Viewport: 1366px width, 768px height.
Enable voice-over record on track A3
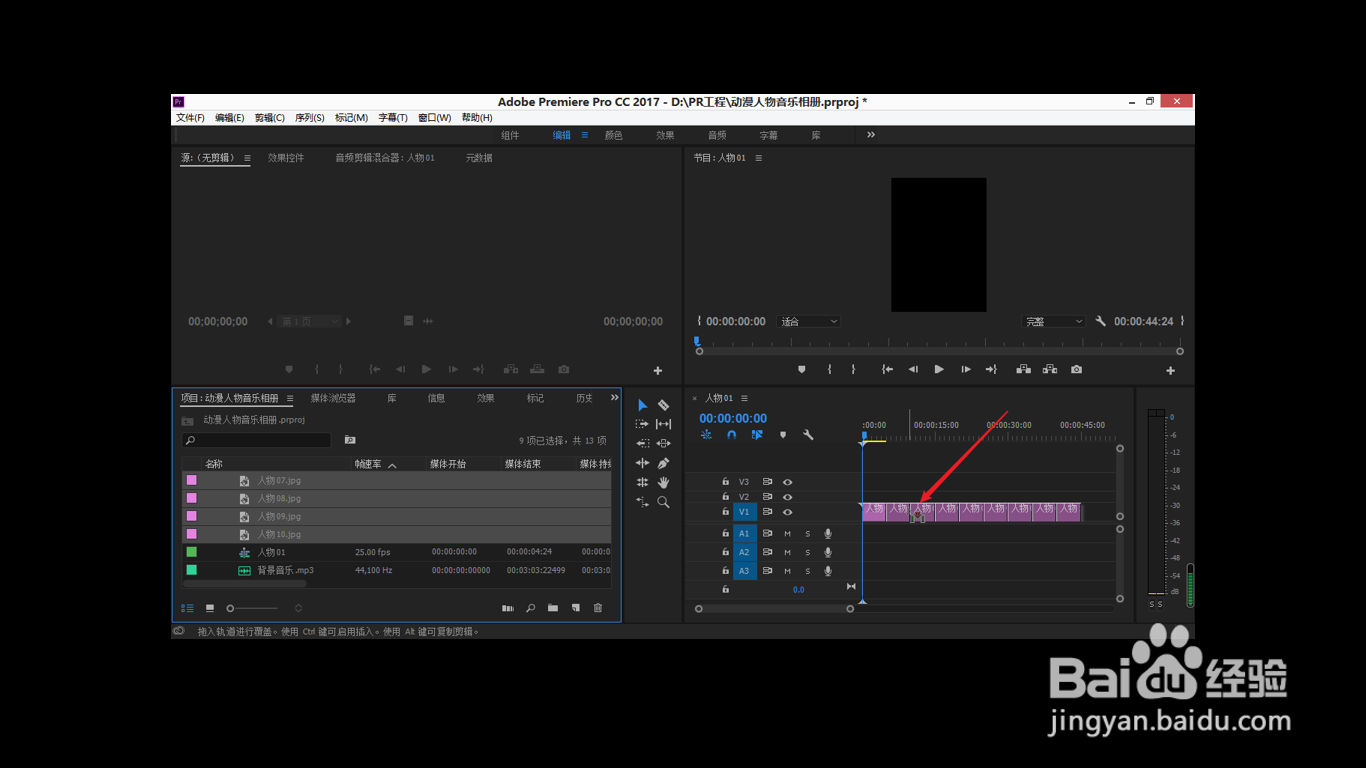pyautogui.click(x=828, y=571)
